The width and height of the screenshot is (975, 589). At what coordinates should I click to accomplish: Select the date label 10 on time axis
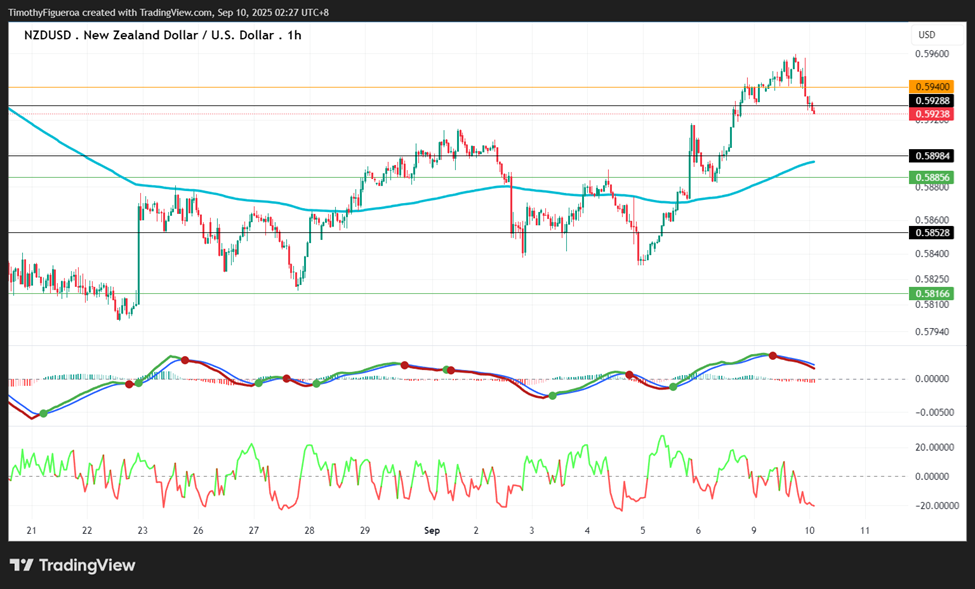pos(810,531)
